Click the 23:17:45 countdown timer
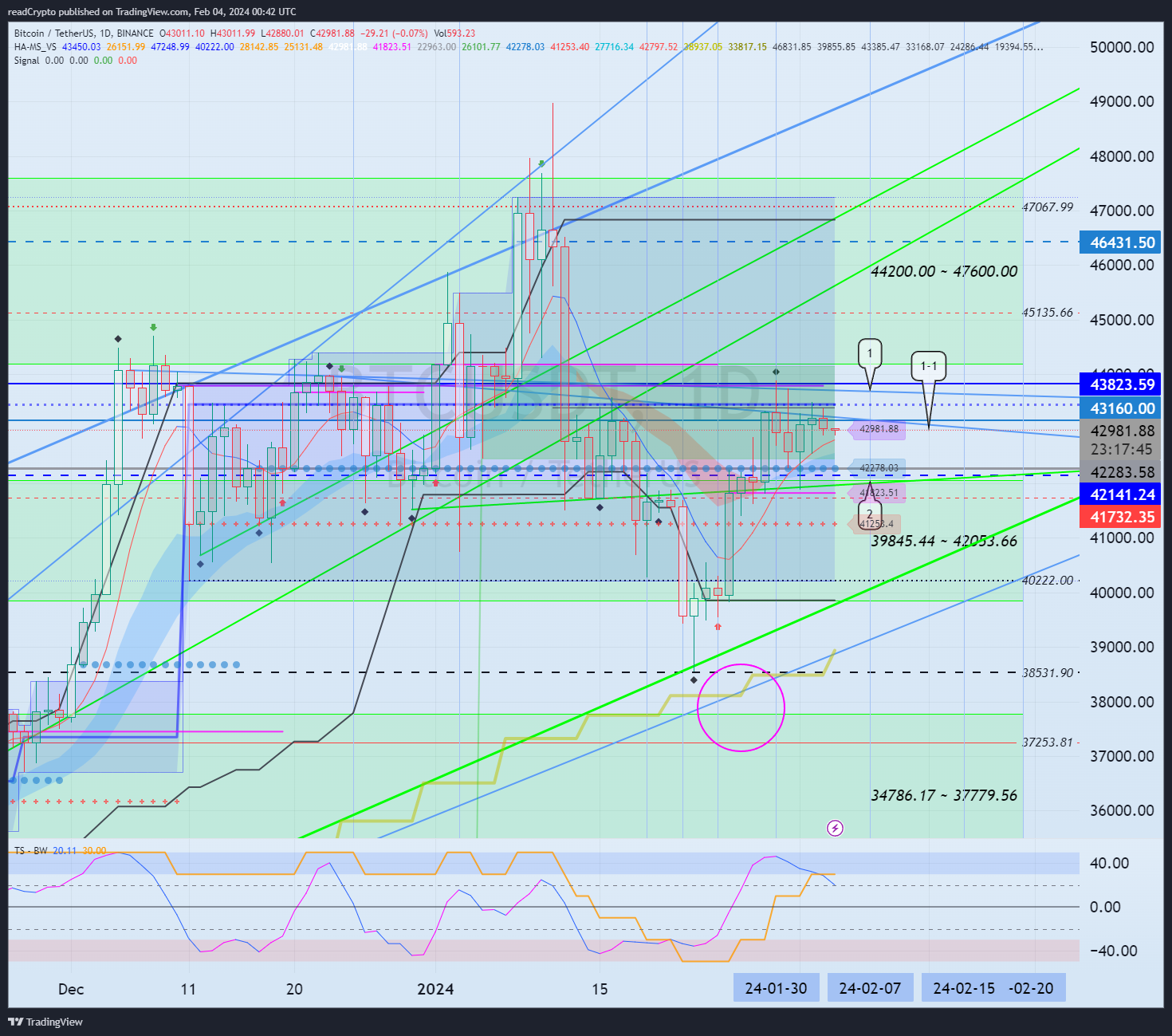Screen dimensions: 1172x1036 [1122, 450]
